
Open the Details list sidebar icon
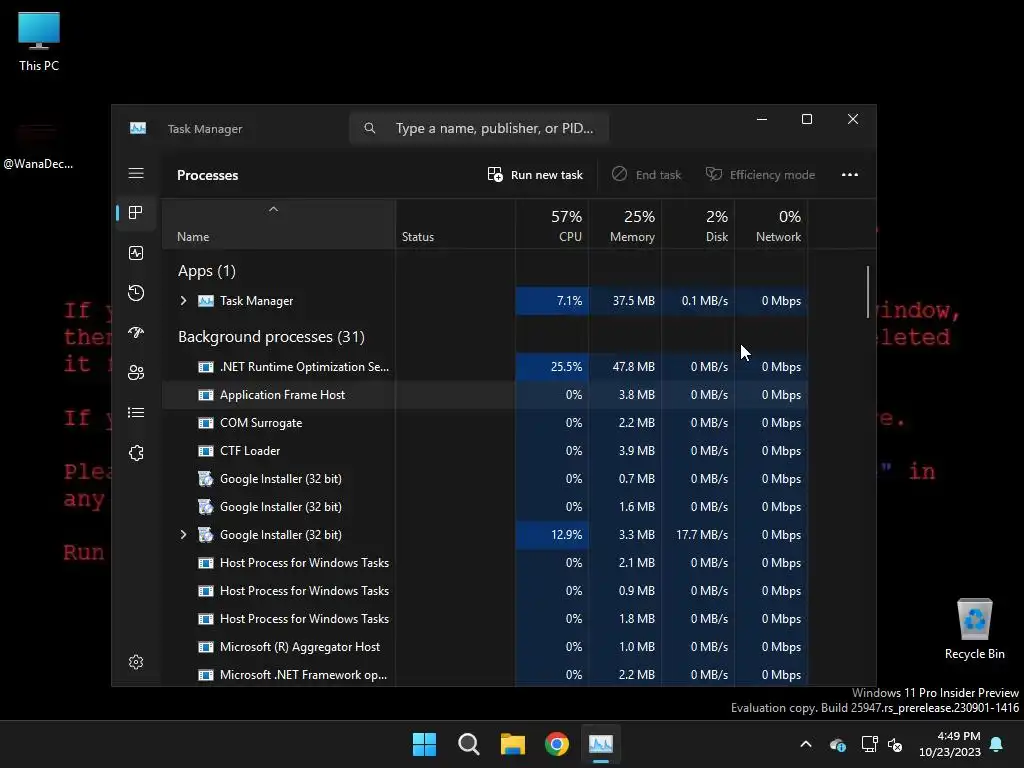click(x=136, y=413)
